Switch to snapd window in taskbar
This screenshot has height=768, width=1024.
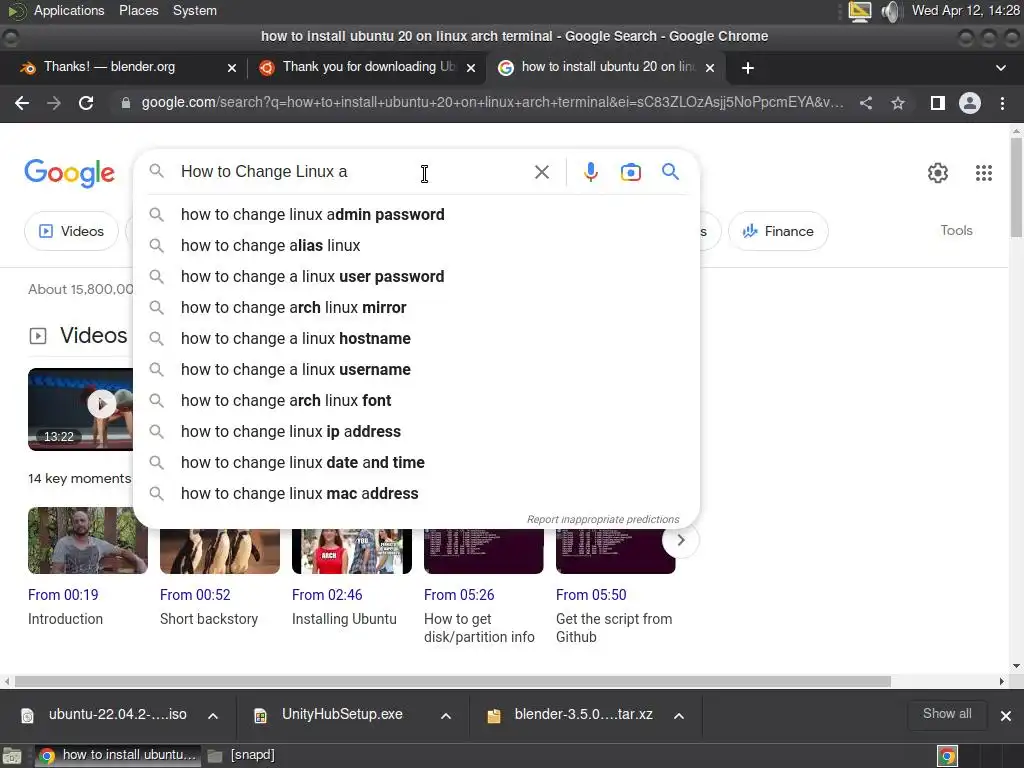coord(243,756)
